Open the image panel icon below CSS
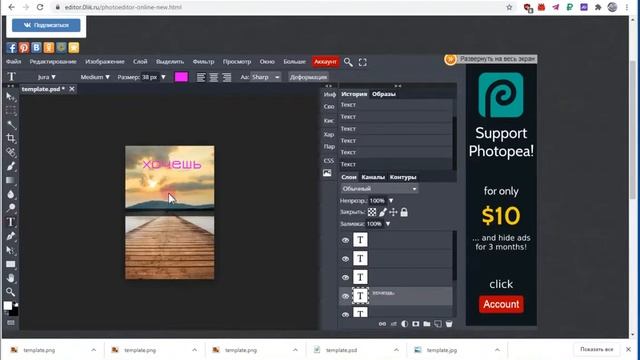640x360 pixels. tap(327, 173)
